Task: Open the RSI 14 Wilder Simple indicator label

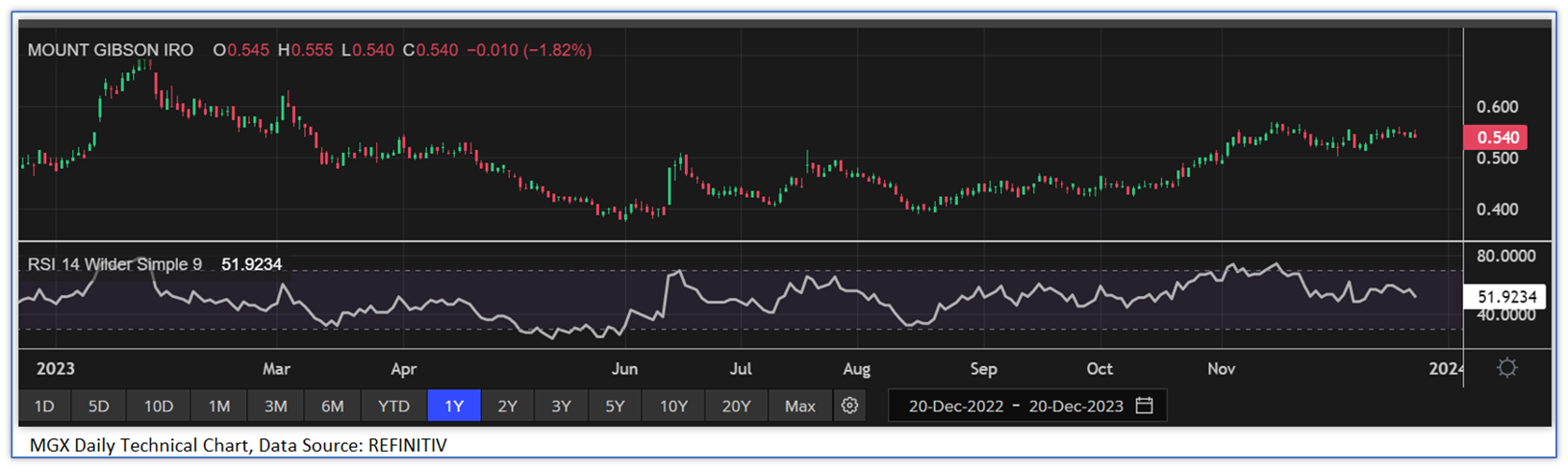Action: coord(114,264)
